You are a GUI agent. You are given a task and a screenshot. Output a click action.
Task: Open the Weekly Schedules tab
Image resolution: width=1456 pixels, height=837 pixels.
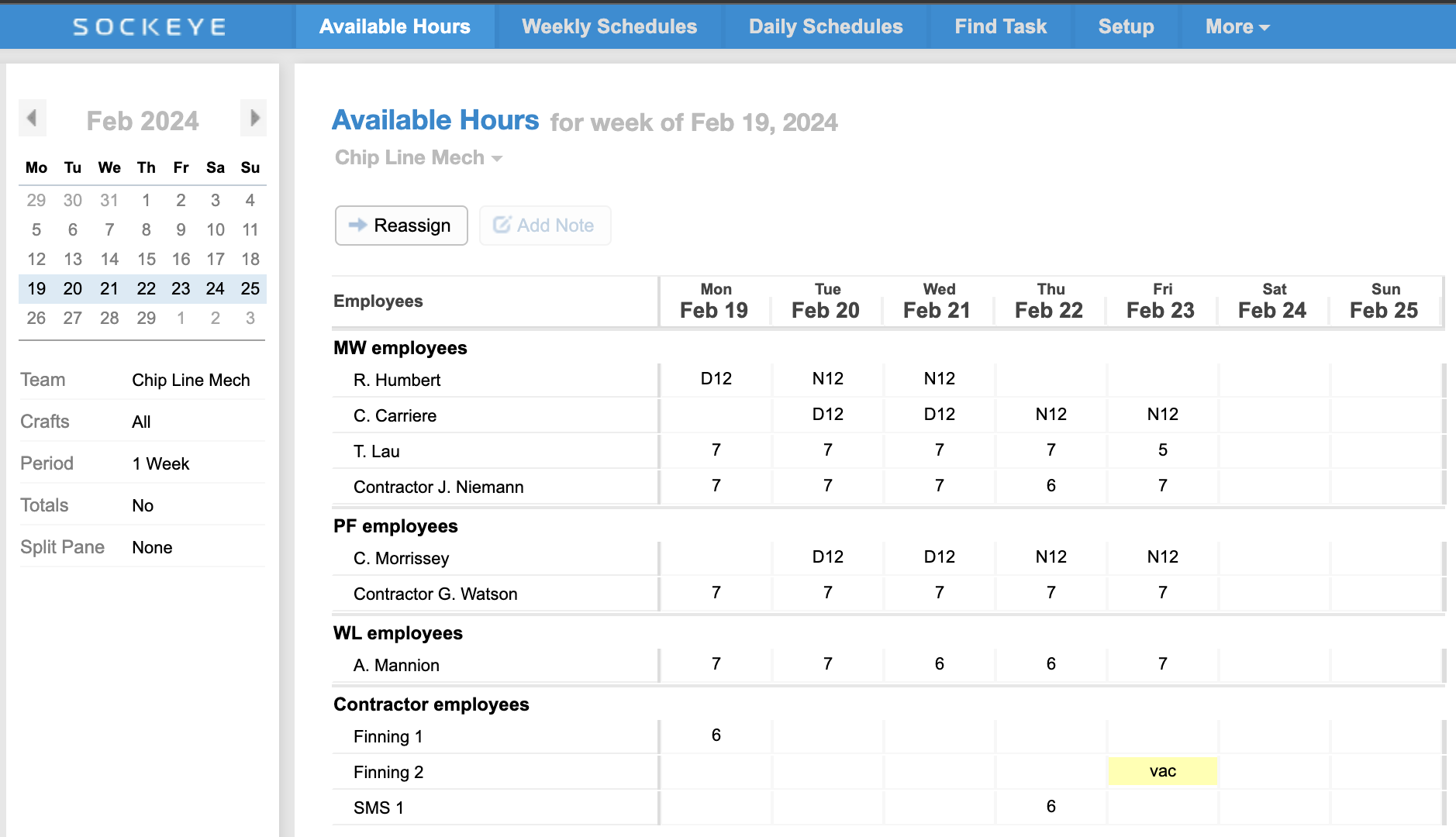click(x=609, y=27)
